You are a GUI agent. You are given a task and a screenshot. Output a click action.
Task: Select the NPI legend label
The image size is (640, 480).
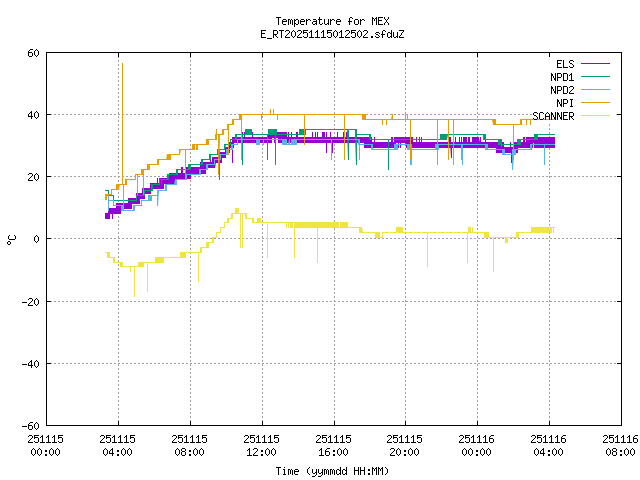click(566, 103)
